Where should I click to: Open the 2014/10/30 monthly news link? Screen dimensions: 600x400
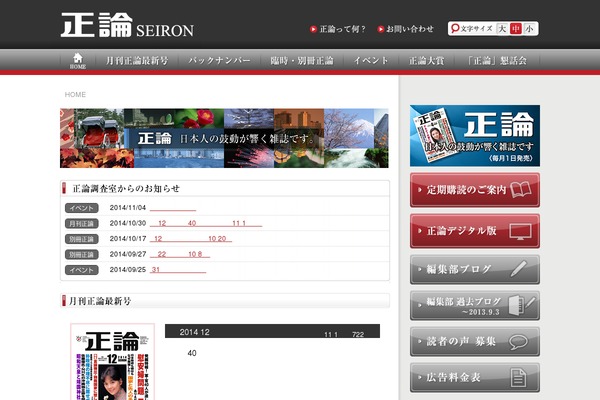206,223
